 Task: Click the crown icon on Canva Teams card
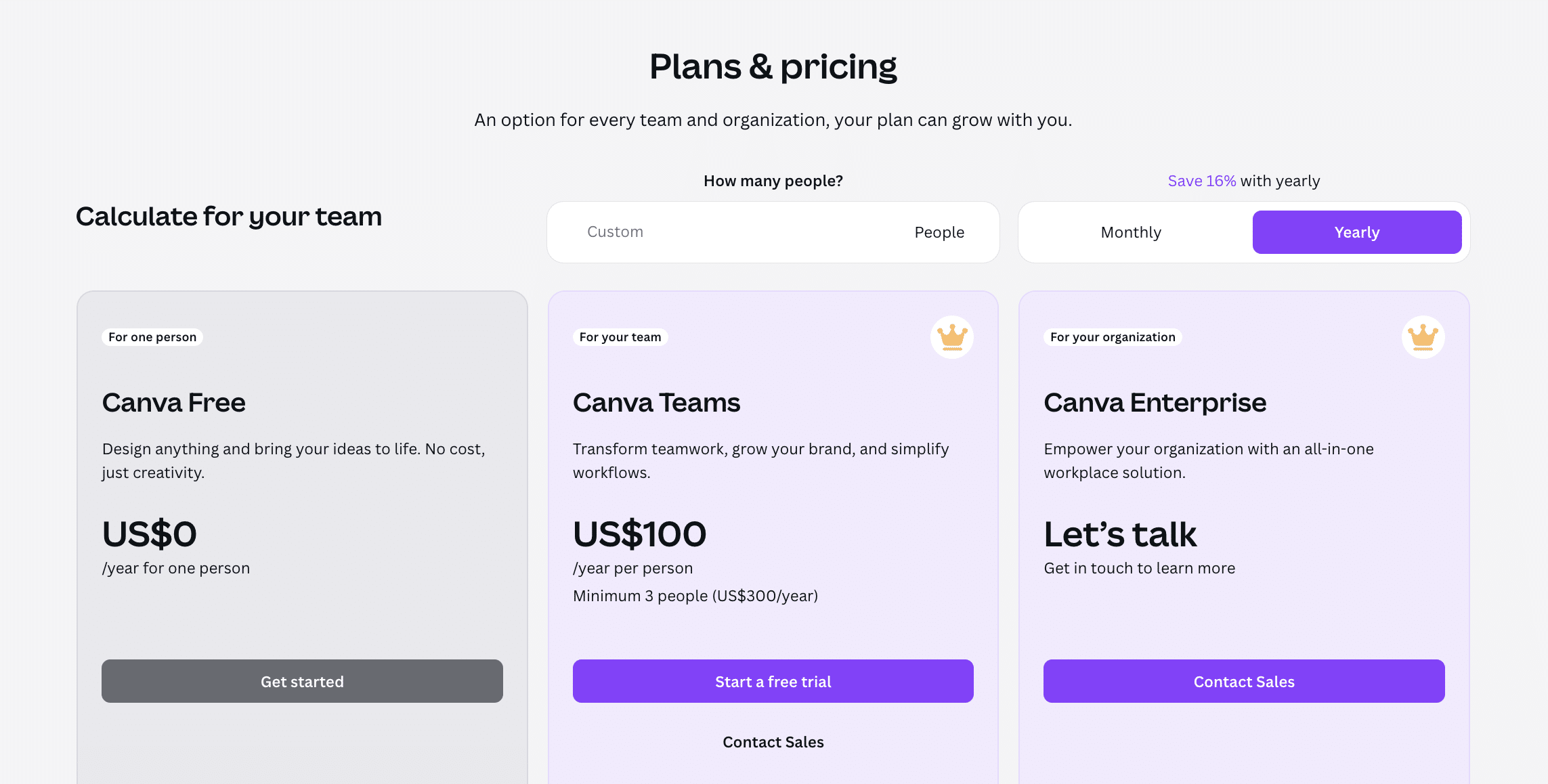coord(951,336)
